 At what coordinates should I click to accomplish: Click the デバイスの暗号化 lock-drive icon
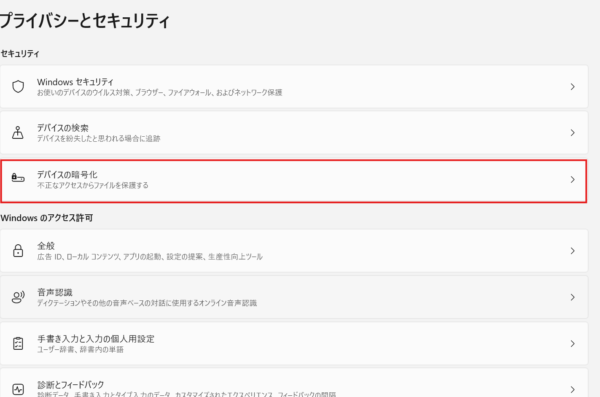click(x=18, y=178)
